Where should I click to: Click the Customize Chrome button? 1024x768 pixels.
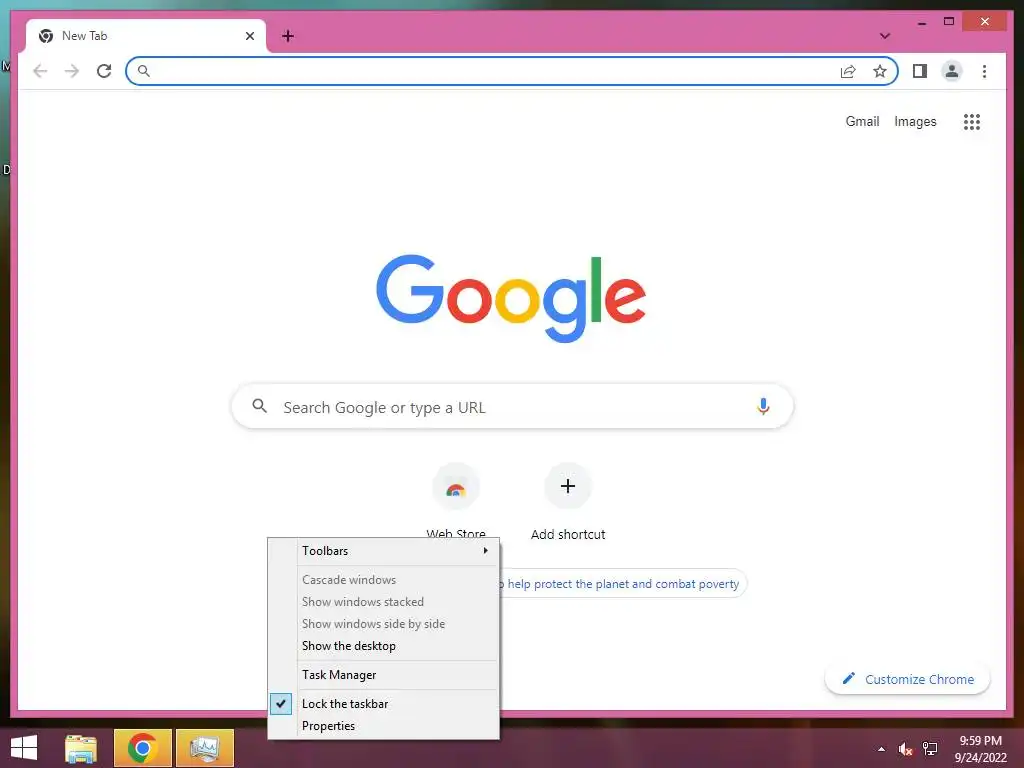(x=908, y=679)
